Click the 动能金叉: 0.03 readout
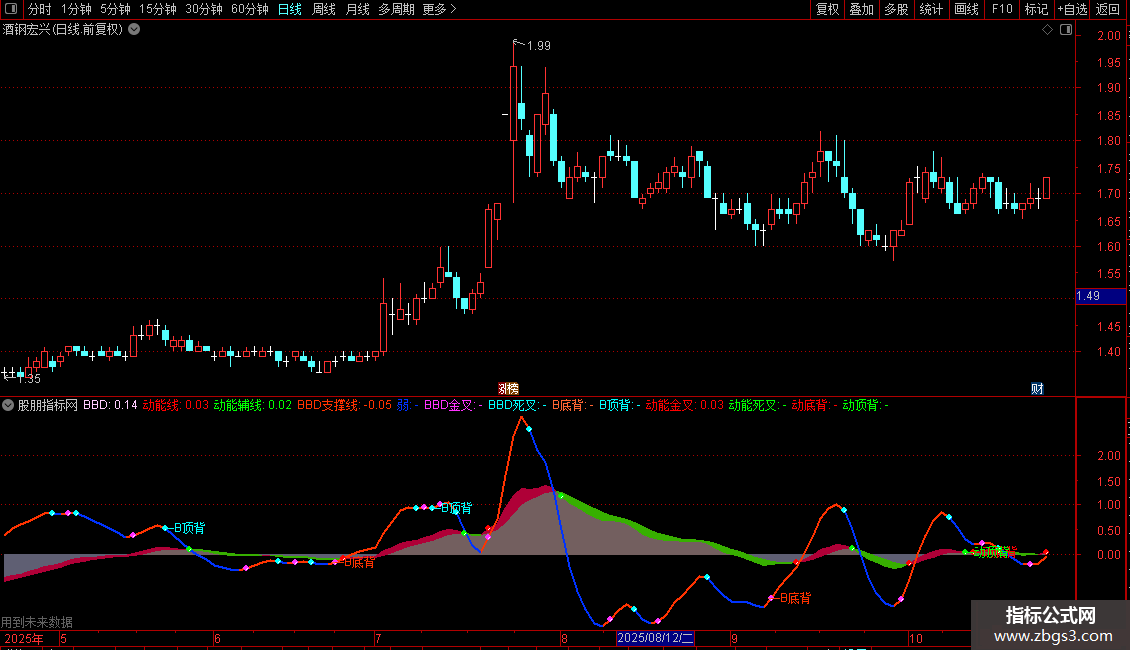Viewport: 1130px width, 650px height. [685, 405]
